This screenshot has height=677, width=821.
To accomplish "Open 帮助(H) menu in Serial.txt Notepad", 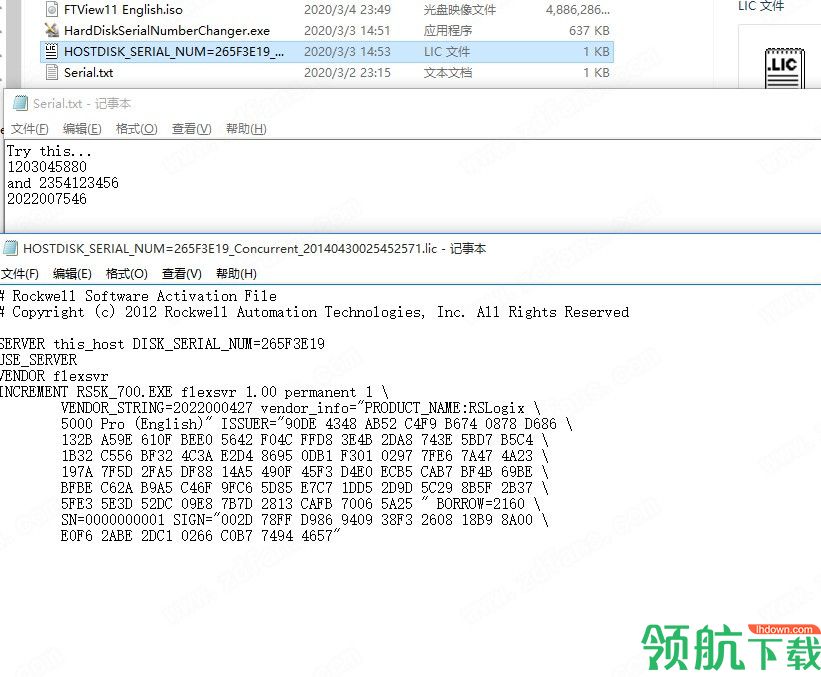I will (x=246, y=129).
